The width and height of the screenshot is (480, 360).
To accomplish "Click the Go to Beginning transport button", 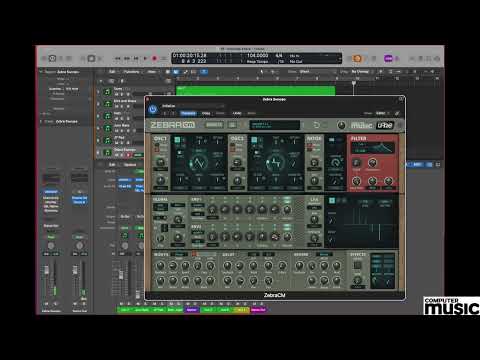I will [x=136, y=58].
